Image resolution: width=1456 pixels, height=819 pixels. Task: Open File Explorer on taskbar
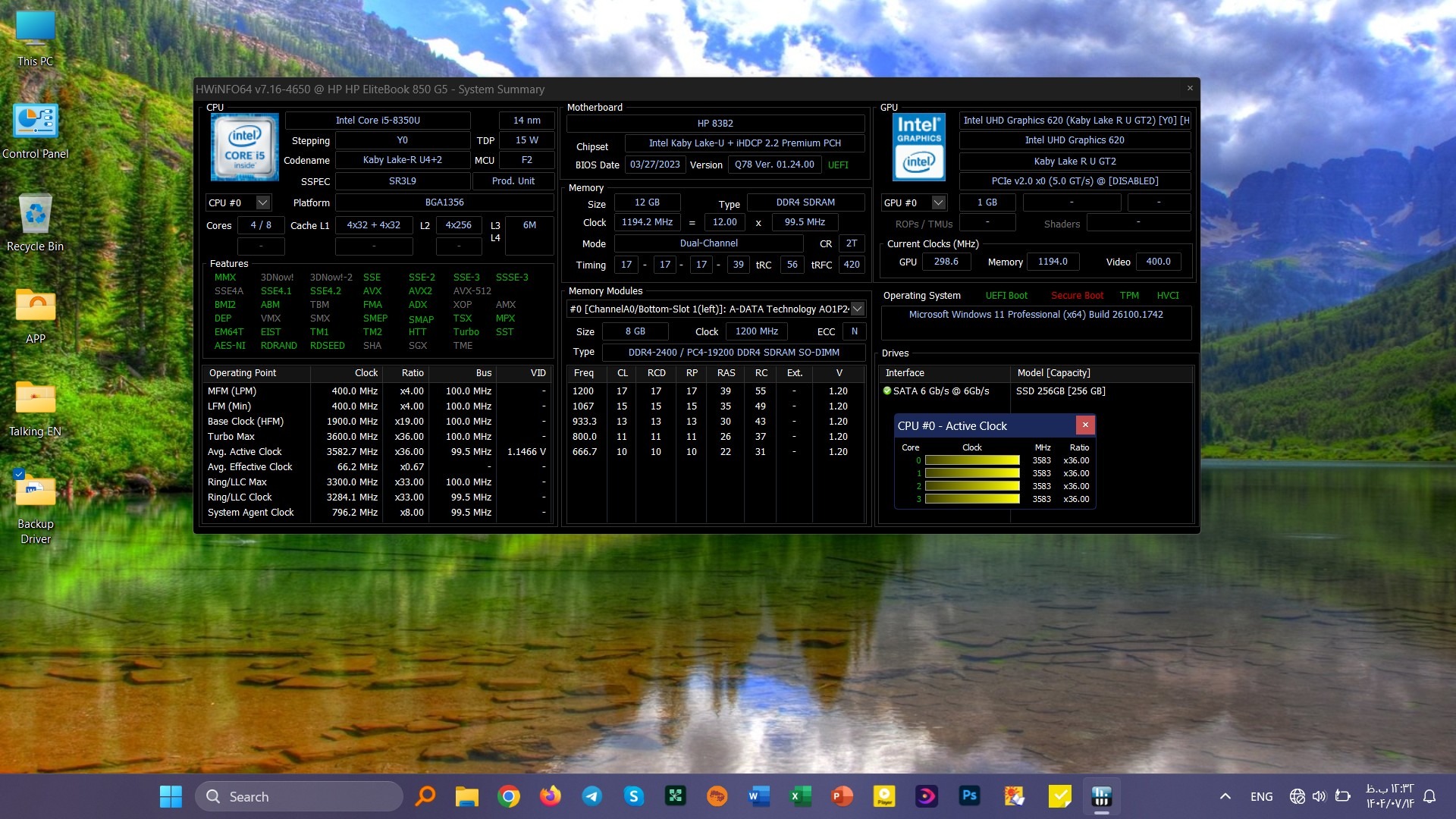pyautogui.click(x=466, y=796)
